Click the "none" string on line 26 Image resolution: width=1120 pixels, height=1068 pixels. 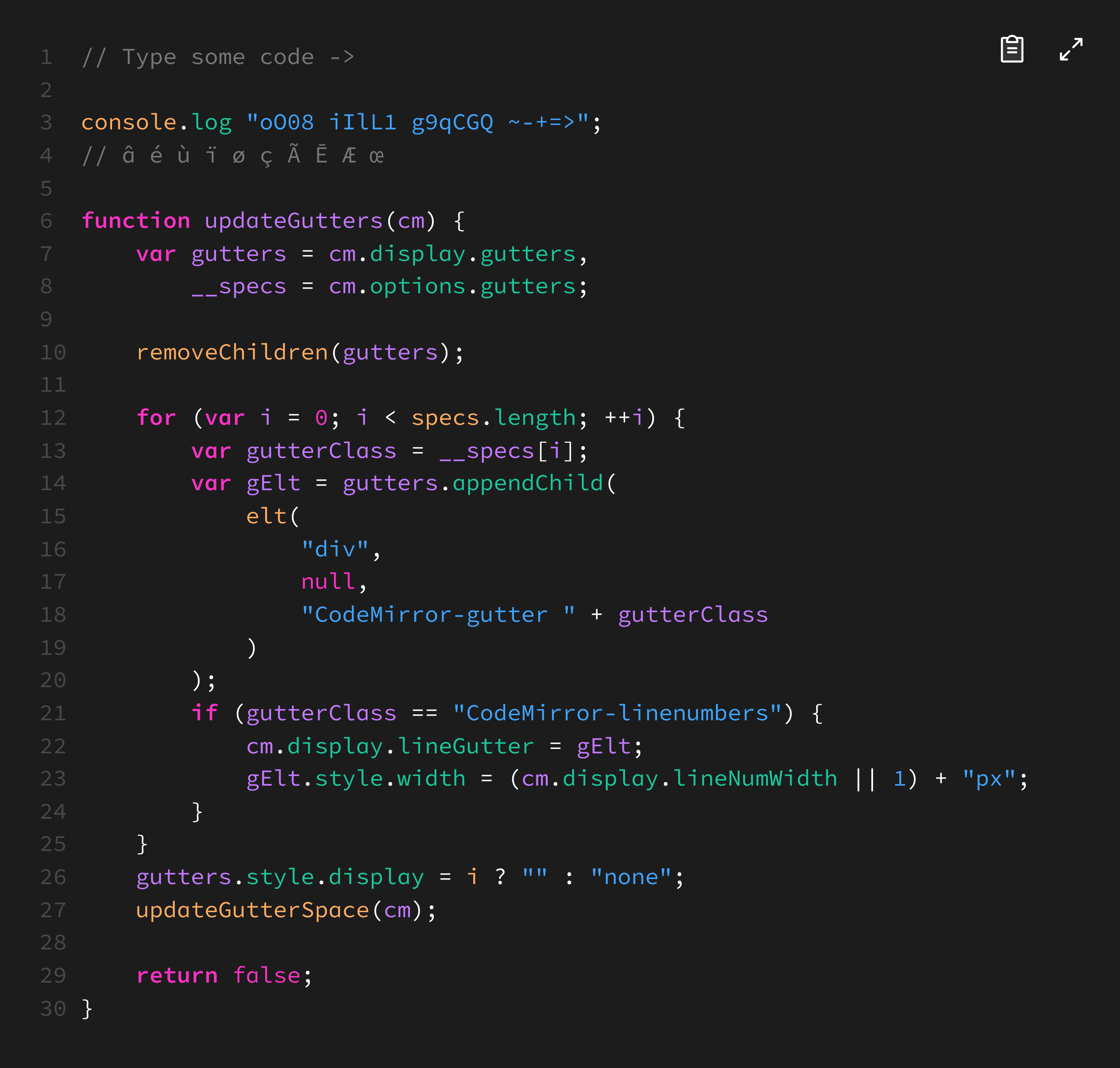[631, 877]
